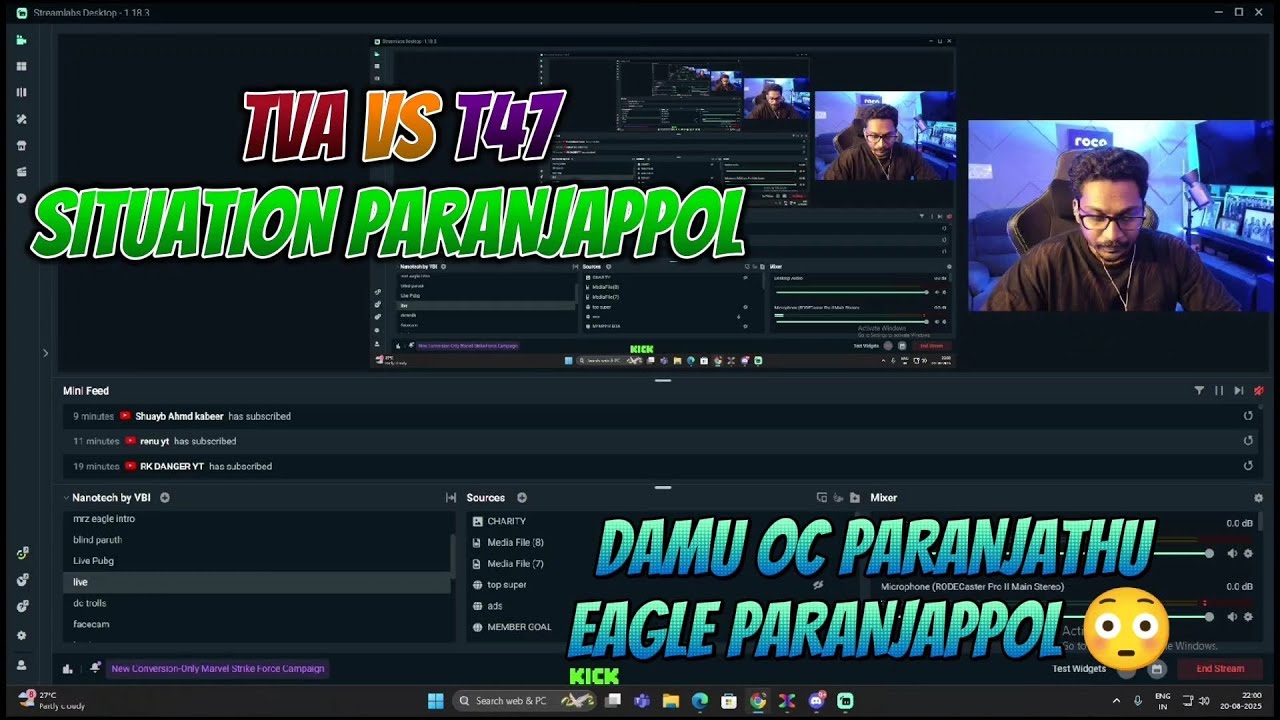Image resolution: width=1280 pixels, height=720 pixels.
Task: Add a new source with plus icon
Action: click(522, 498)
